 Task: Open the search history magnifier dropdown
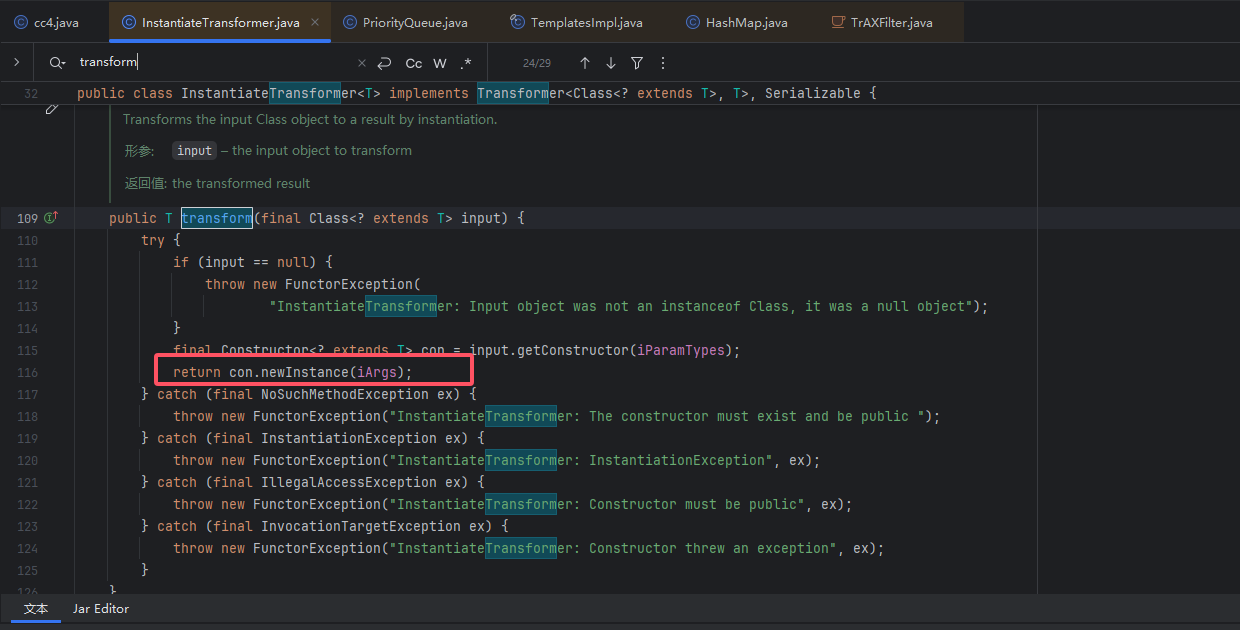click(57, 63)
